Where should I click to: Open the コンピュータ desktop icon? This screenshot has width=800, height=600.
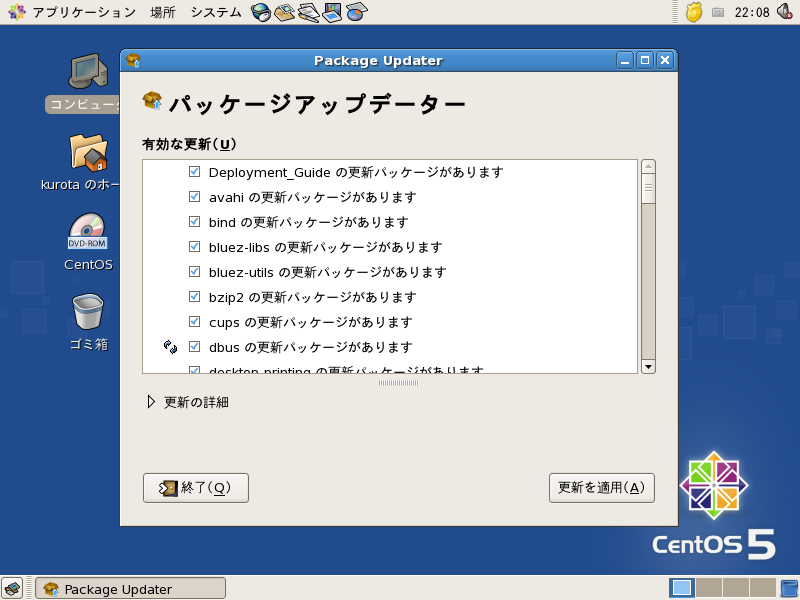click(x=88, y=71)
